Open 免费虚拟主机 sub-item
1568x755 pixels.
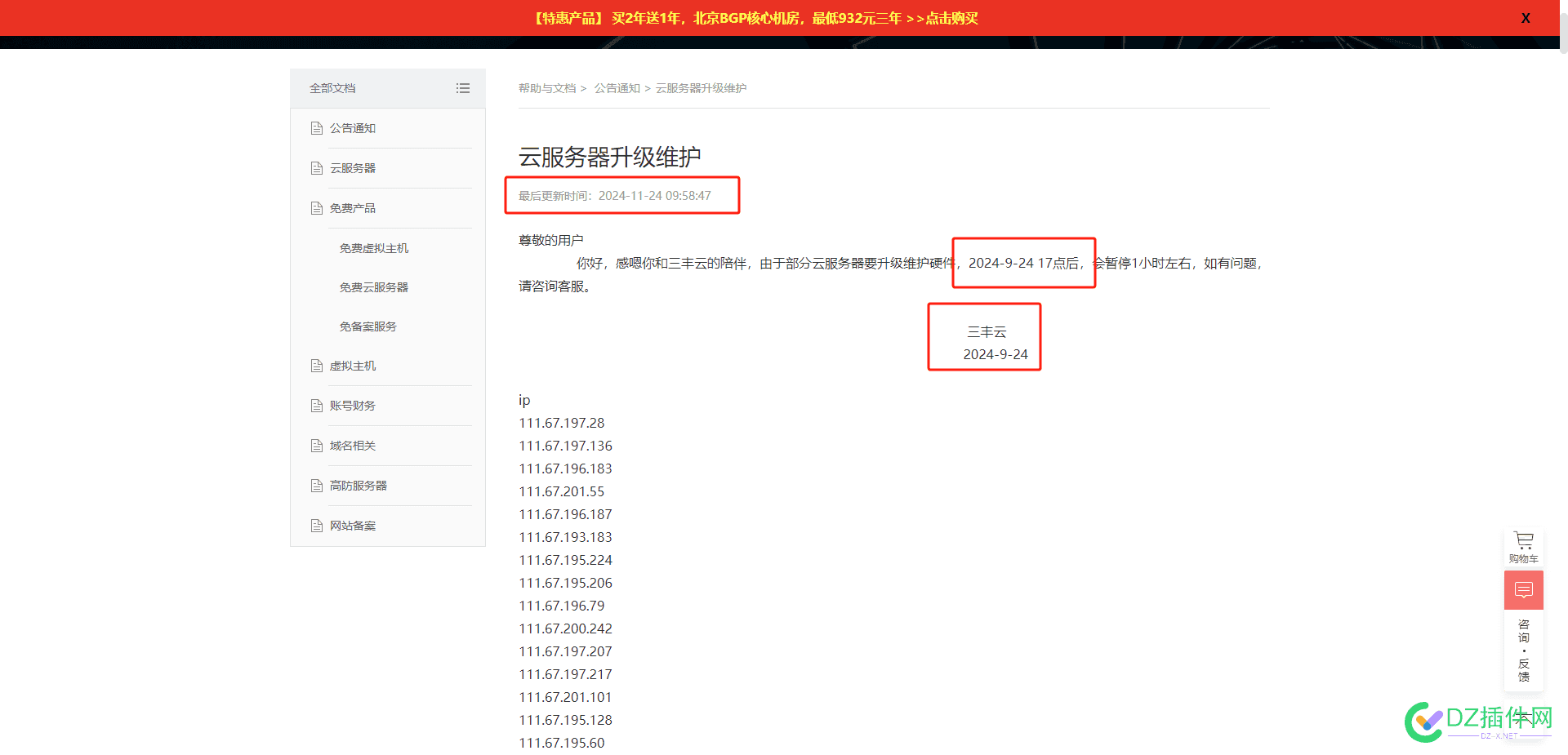(374, 248)
